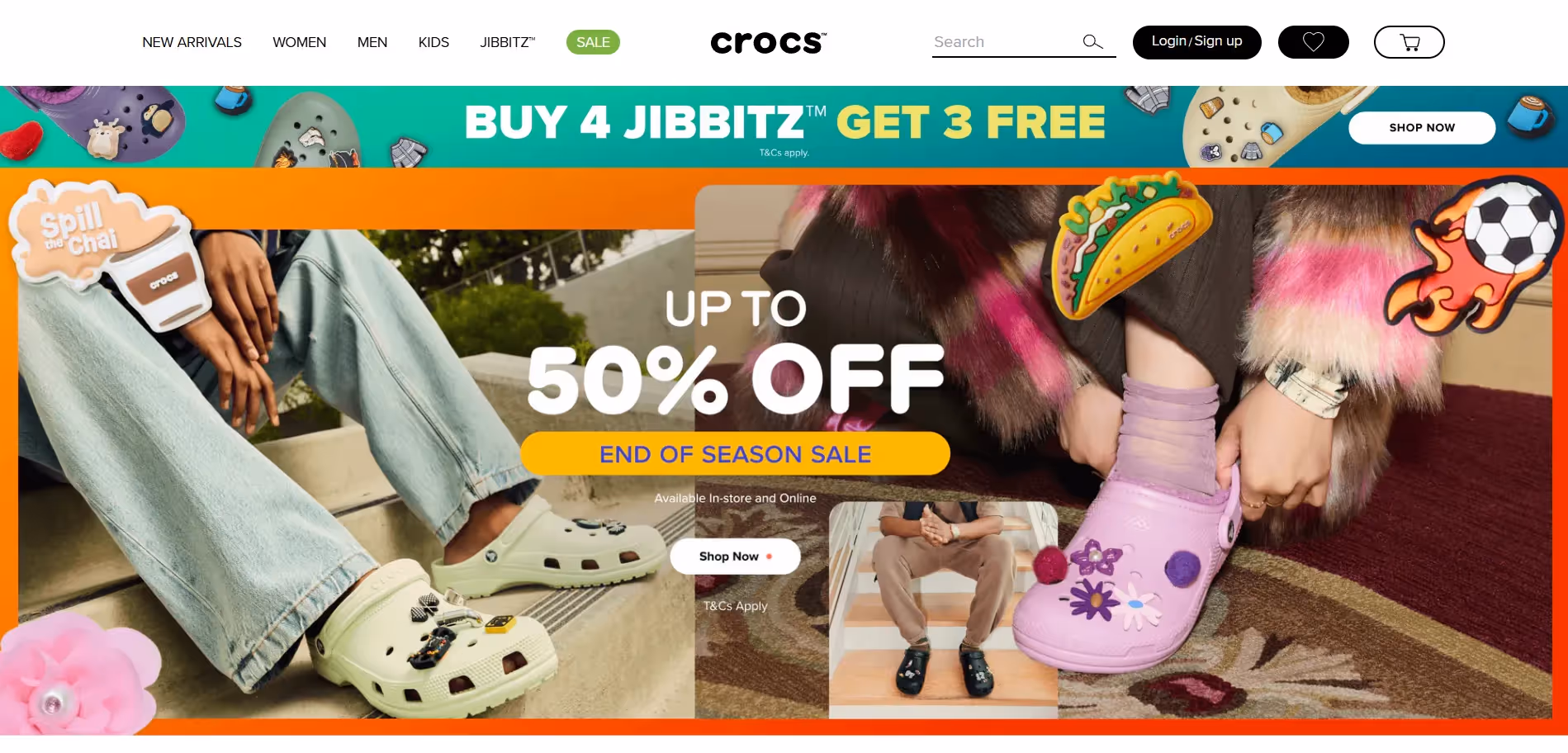
Task: Click the hero Shop Now button
Action: pyautogui.click(x=735, y=556)
